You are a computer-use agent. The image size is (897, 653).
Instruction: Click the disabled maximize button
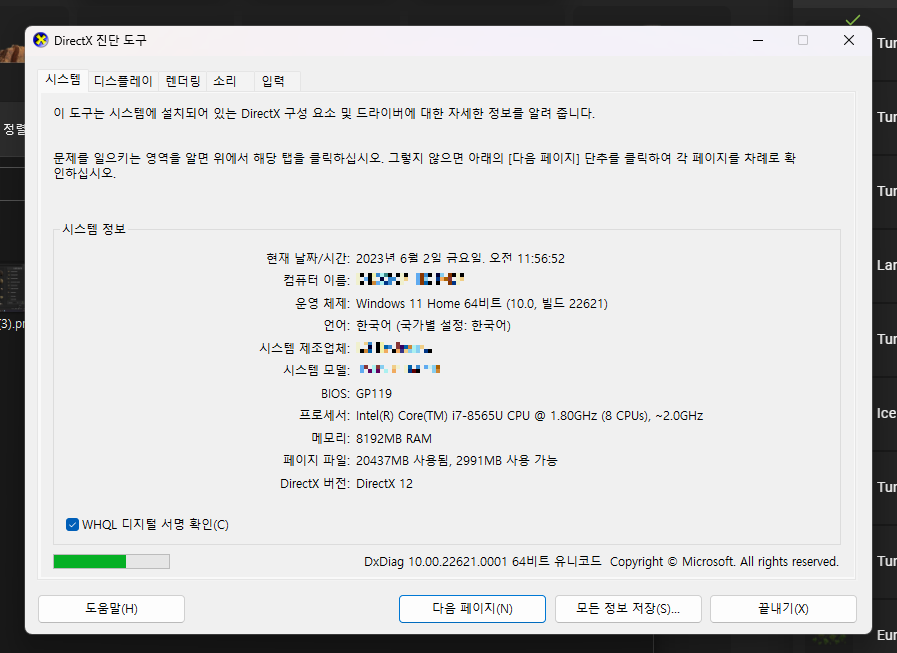tap(803, 40)
